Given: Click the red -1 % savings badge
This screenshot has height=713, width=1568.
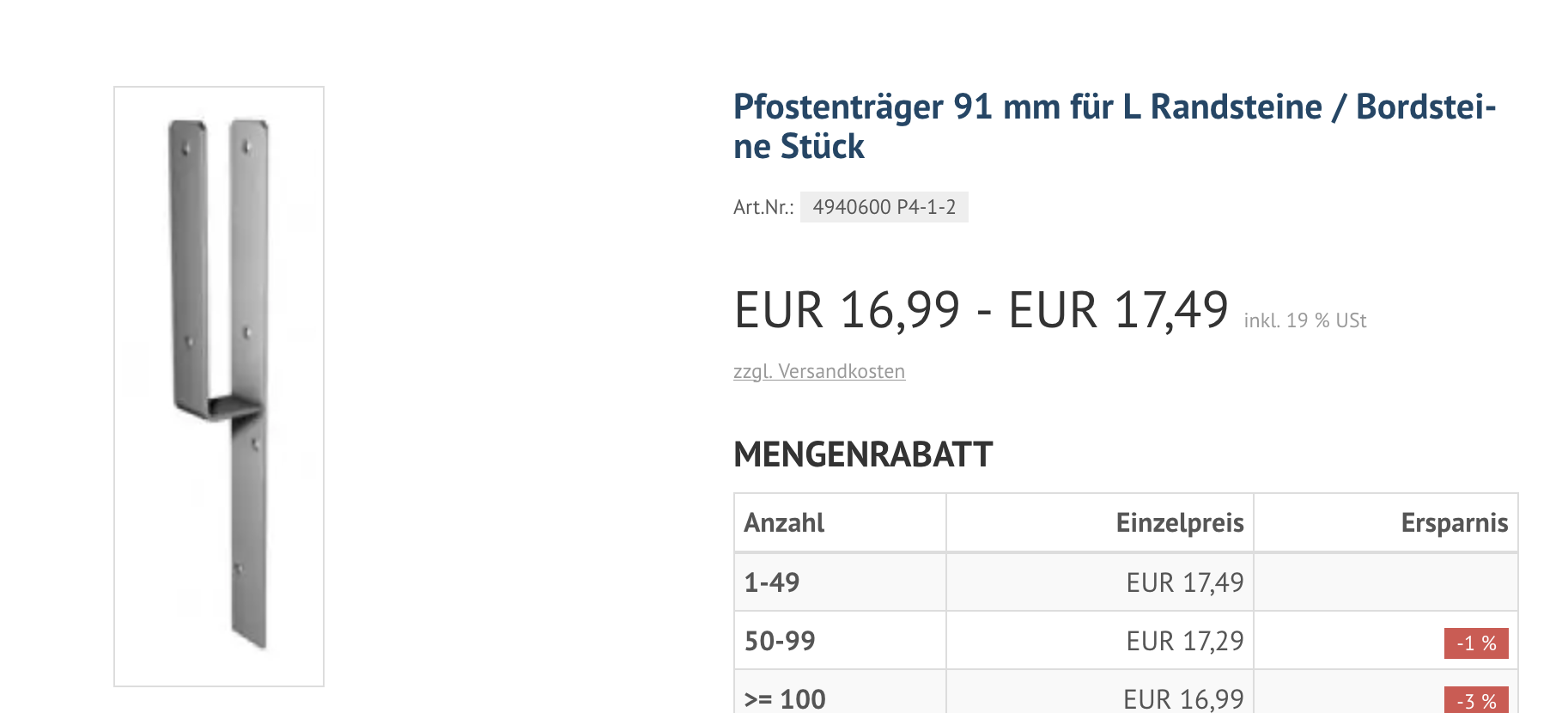Looking at the screenshot, I should coord(1475,643).
